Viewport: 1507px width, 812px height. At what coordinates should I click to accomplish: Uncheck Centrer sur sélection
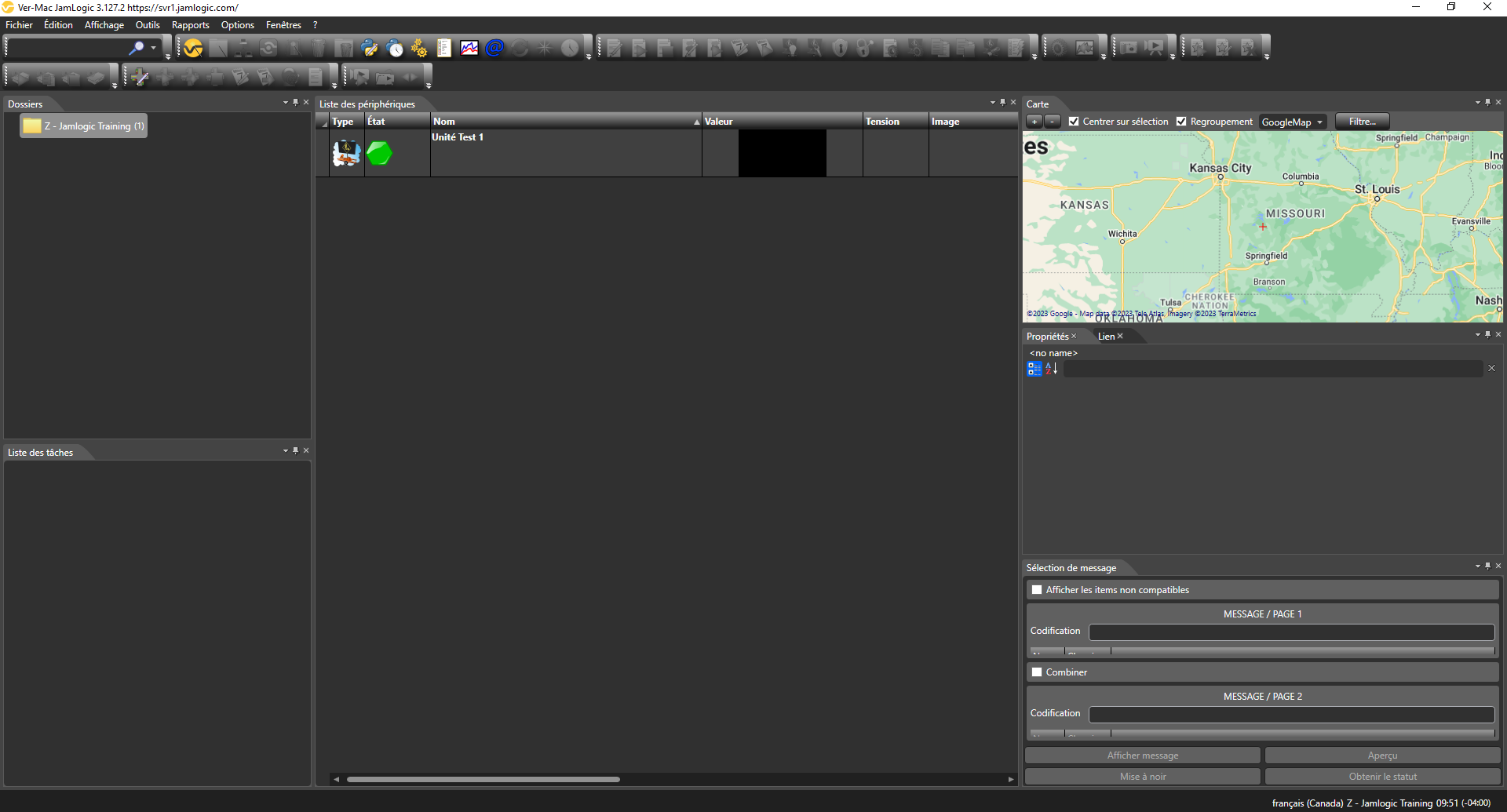[x=1074, y=122]
